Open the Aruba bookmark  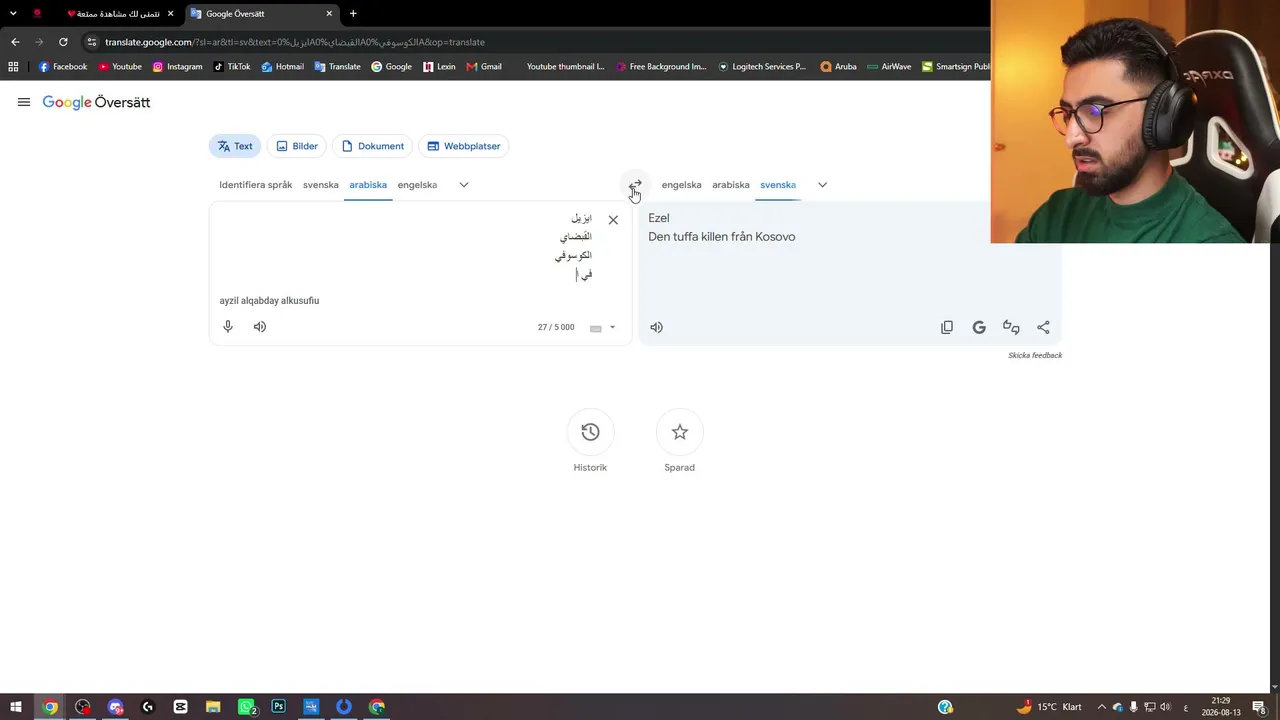(x=838, y=67)
